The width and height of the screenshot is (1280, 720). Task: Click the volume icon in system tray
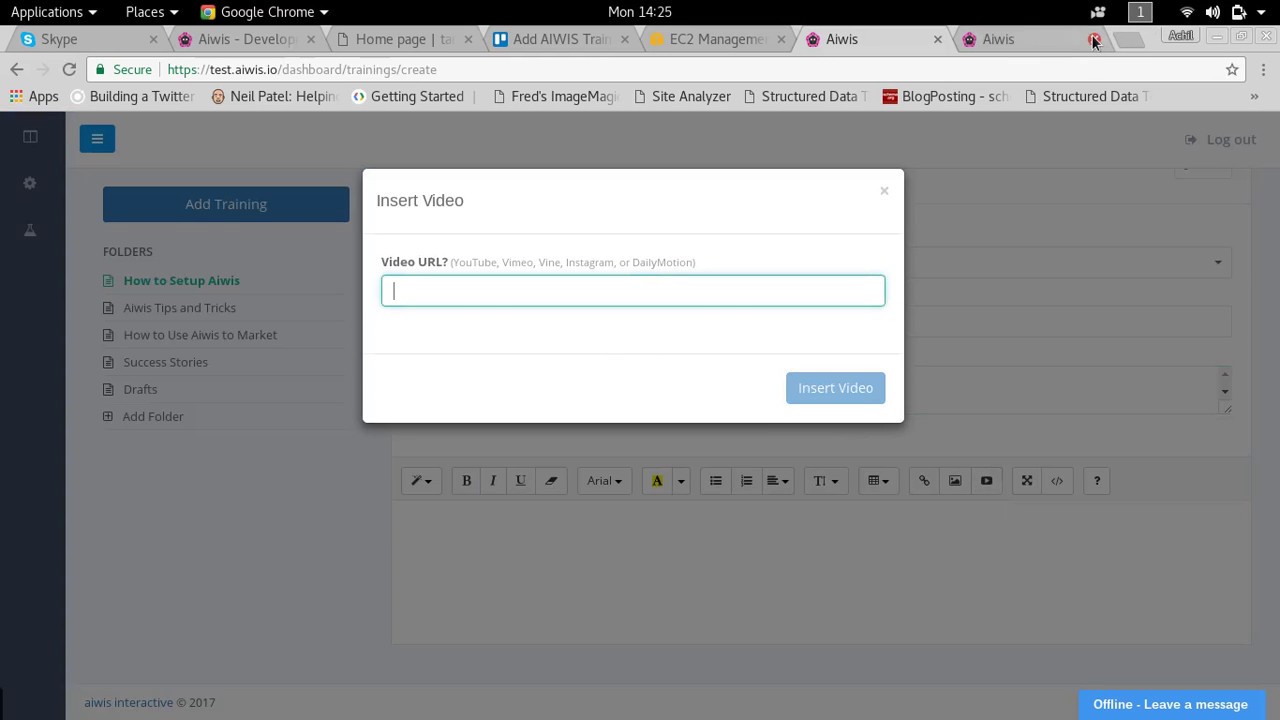click(x=1212, y=12)
